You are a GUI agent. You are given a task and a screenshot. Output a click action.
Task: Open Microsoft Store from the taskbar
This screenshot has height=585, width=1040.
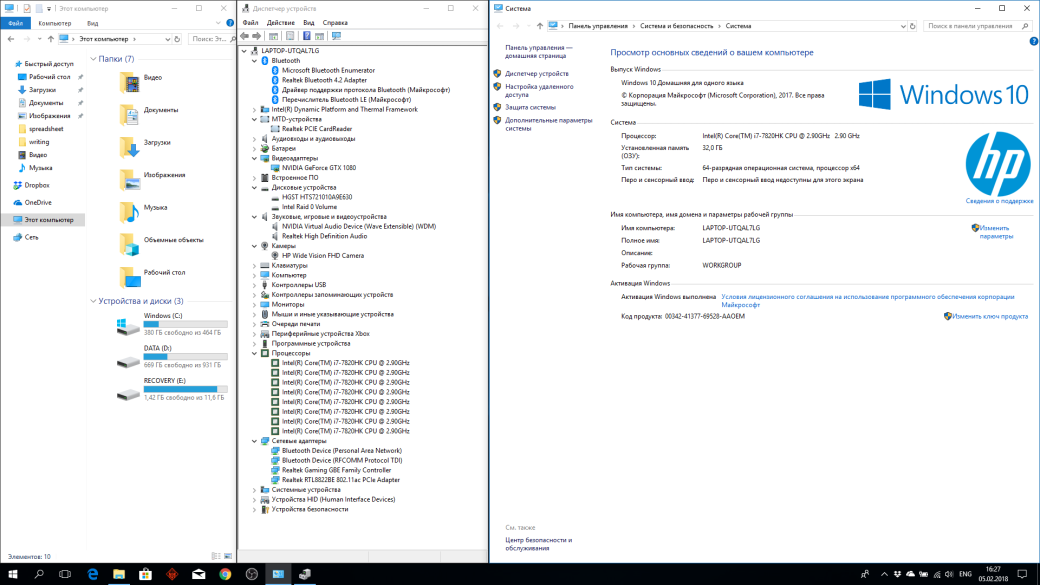pos(145,574)
